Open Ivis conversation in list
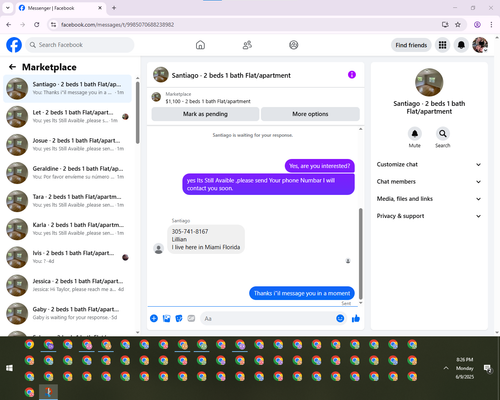The width and height of the screenshot is (500, 400). [x=67, y=257]
